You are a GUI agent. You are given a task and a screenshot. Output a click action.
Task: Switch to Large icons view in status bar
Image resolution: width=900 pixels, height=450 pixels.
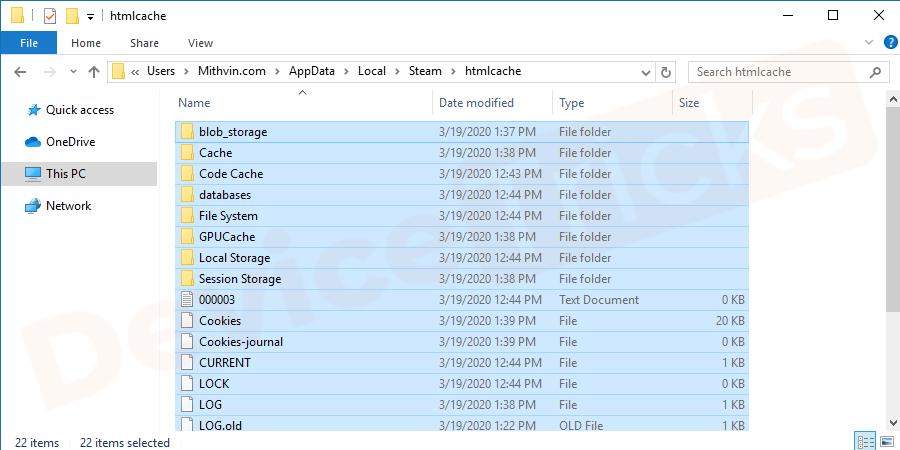(x=886, y=441)
